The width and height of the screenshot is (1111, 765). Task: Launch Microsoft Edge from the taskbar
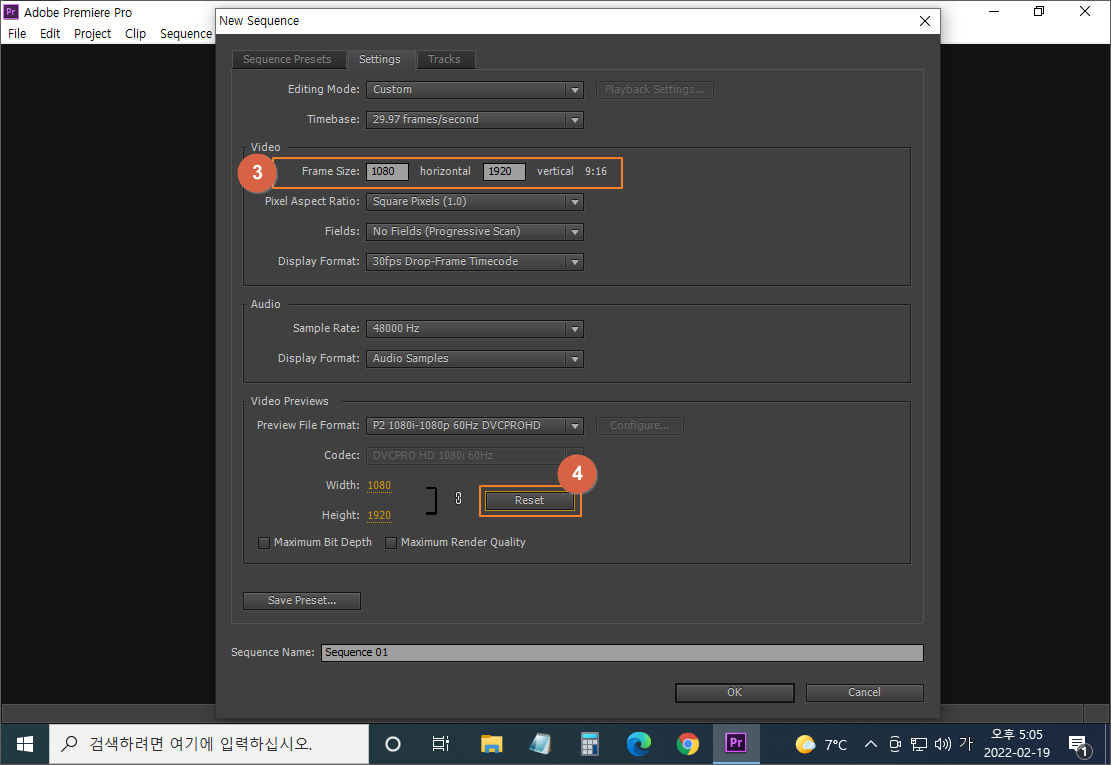[638, 744]
